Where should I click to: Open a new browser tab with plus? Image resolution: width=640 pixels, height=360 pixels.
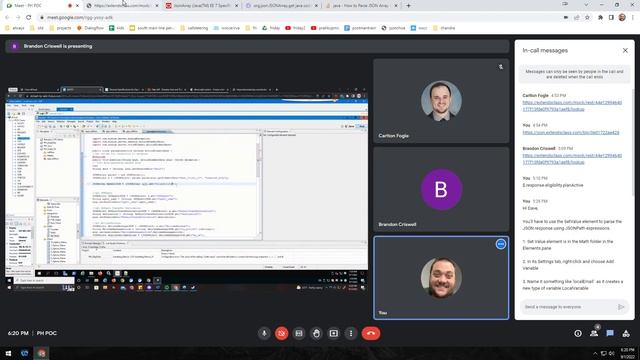click(408, 6)
